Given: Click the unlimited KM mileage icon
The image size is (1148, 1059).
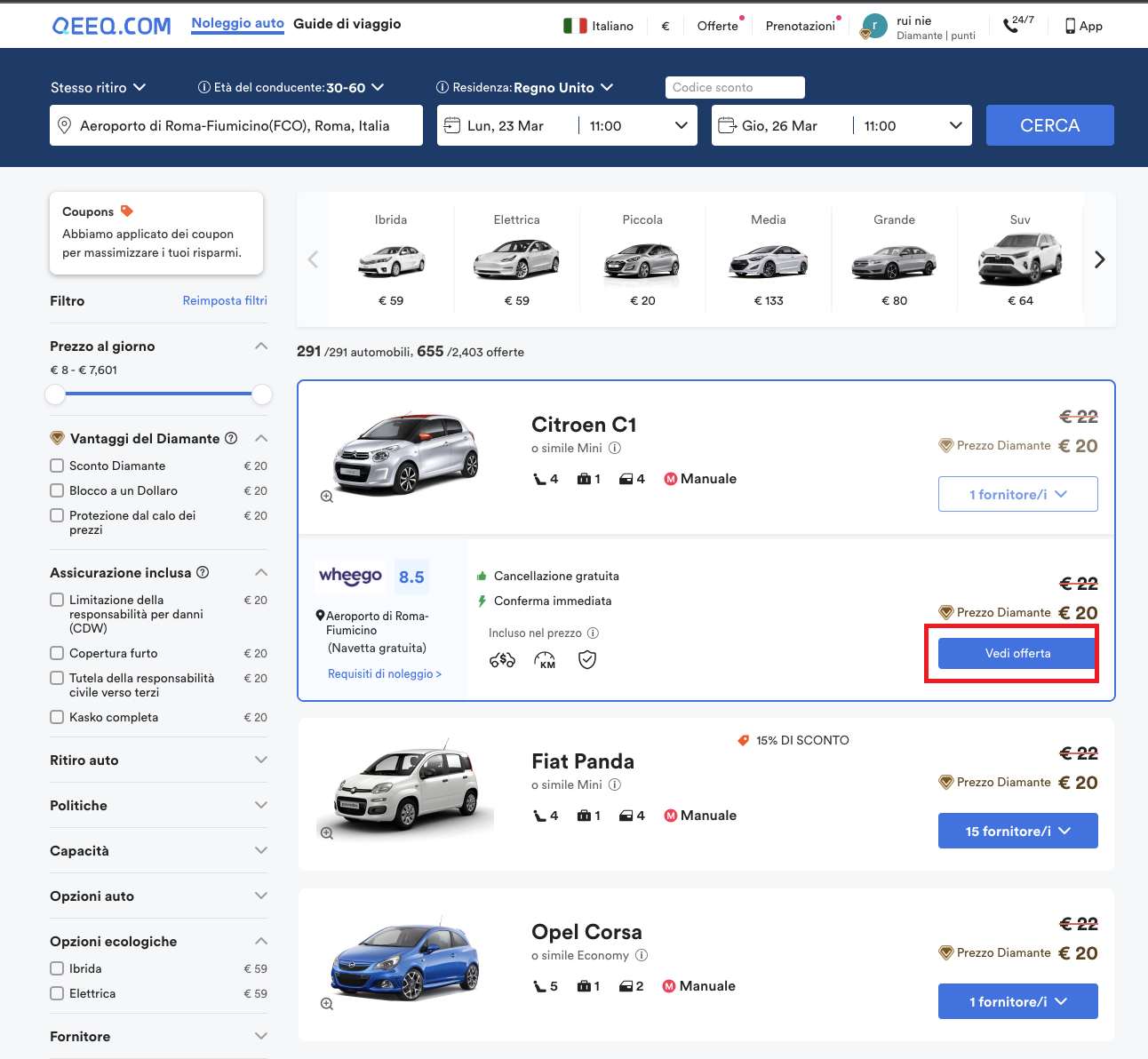Looking at the screenshot, I should click(545, 659).
